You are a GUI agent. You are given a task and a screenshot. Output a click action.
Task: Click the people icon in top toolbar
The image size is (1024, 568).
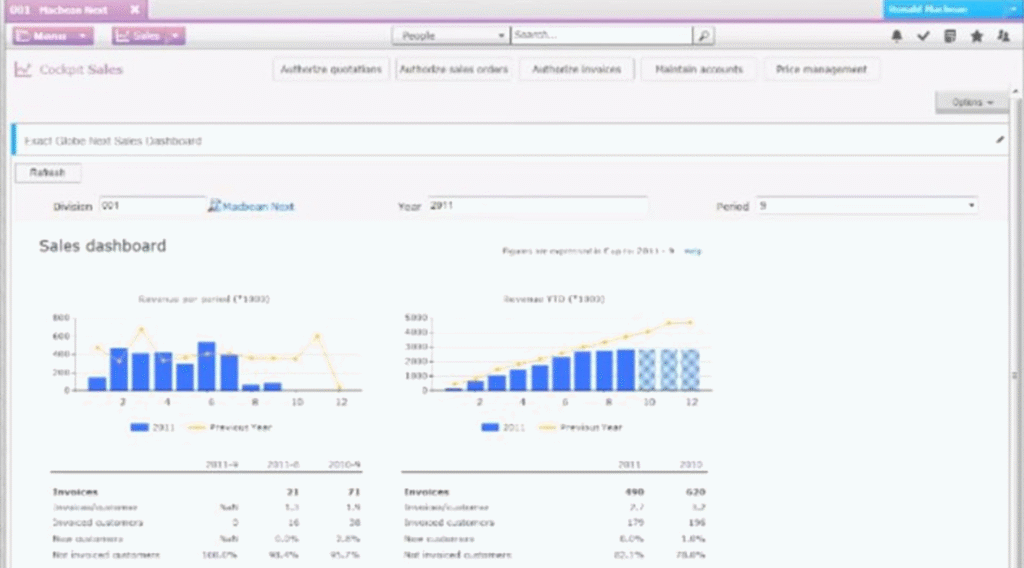1004,36
